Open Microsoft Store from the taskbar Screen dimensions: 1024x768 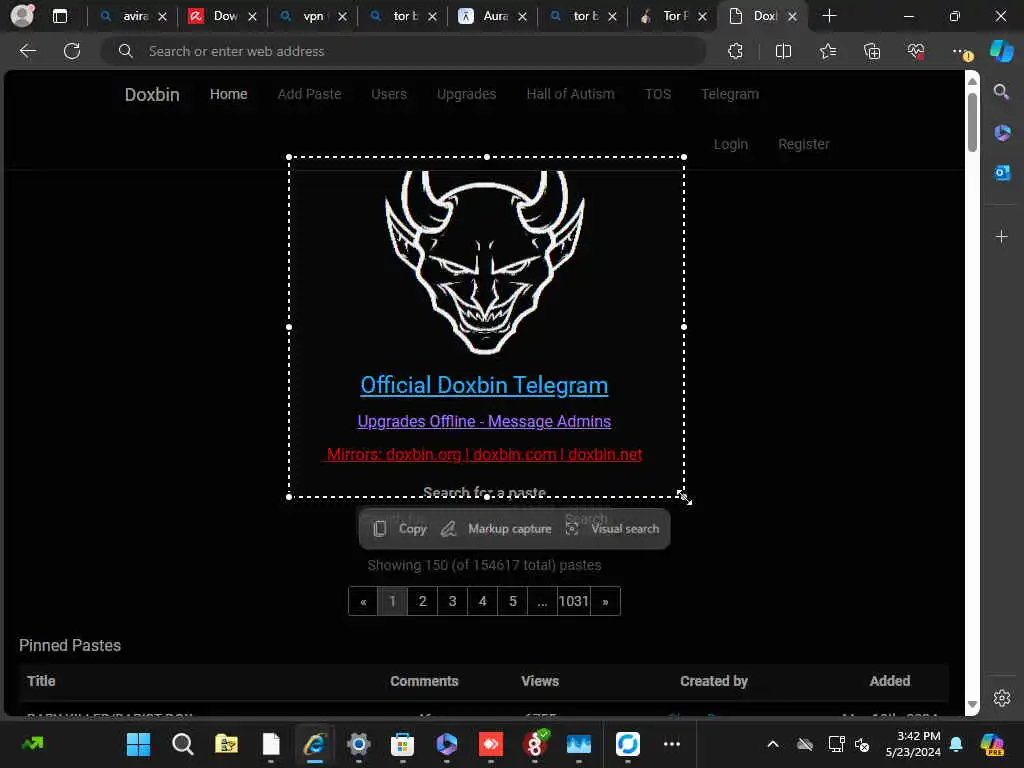[x=402, y=744]
